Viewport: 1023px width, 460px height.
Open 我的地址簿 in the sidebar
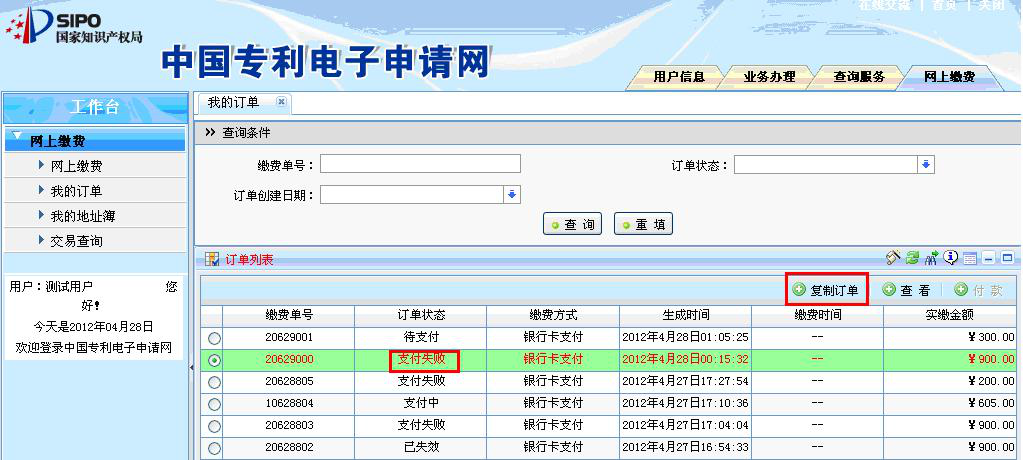[x=90, y=216]
